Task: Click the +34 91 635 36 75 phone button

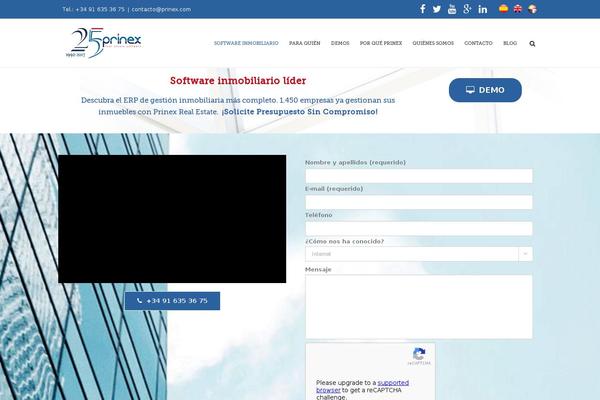Action: tap(172, 301)
